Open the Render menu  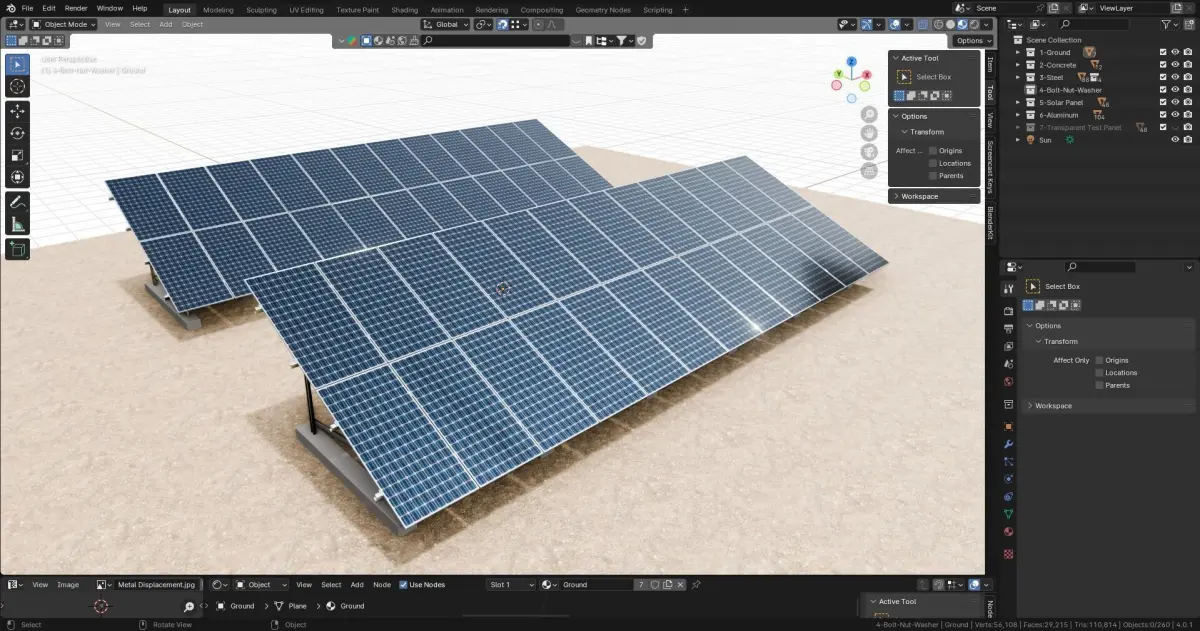tap(76, 8)
